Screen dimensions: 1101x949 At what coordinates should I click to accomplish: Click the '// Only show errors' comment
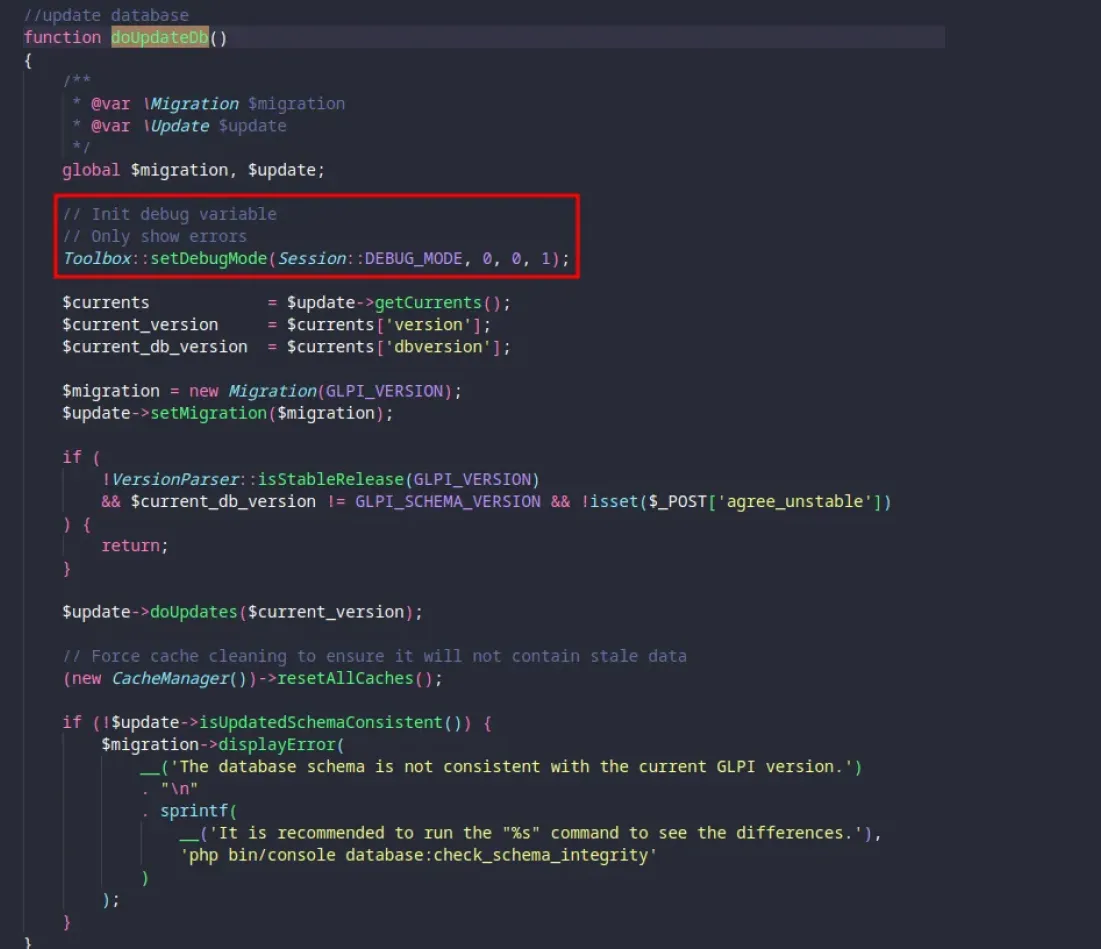click(x=154, y=237)
